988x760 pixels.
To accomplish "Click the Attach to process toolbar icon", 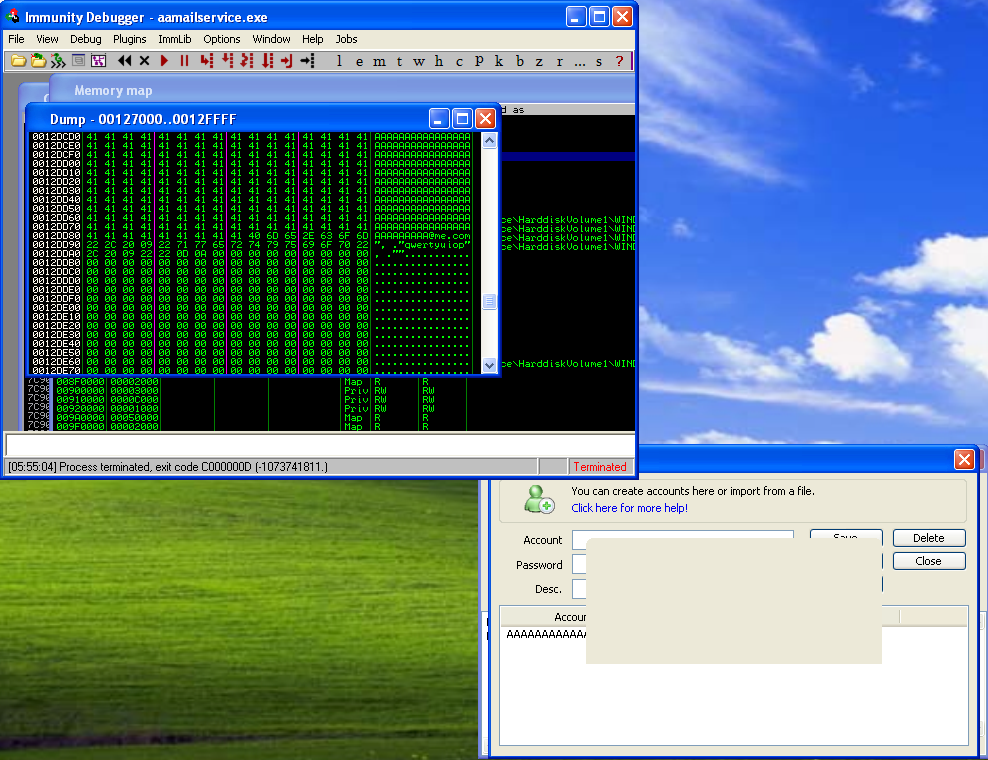I will 38,61.
